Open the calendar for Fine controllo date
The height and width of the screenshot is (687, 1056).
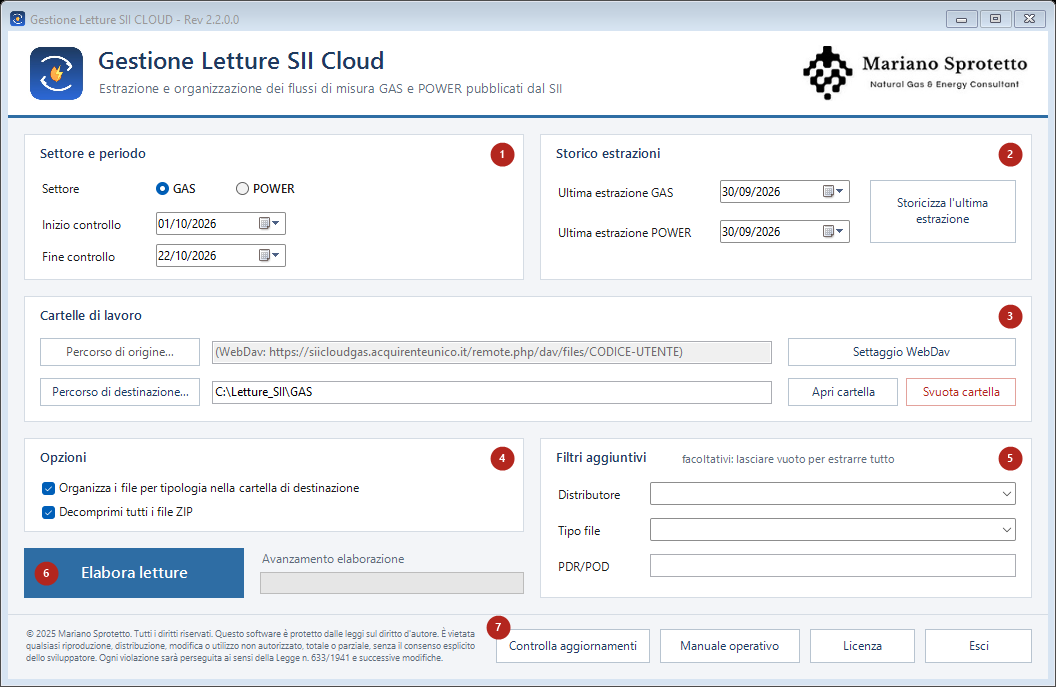(x=269, y=255)
